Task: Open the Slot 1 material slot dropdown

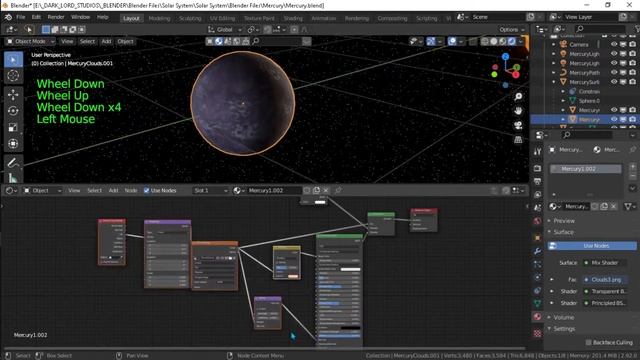Action: [x=211, y=191]
